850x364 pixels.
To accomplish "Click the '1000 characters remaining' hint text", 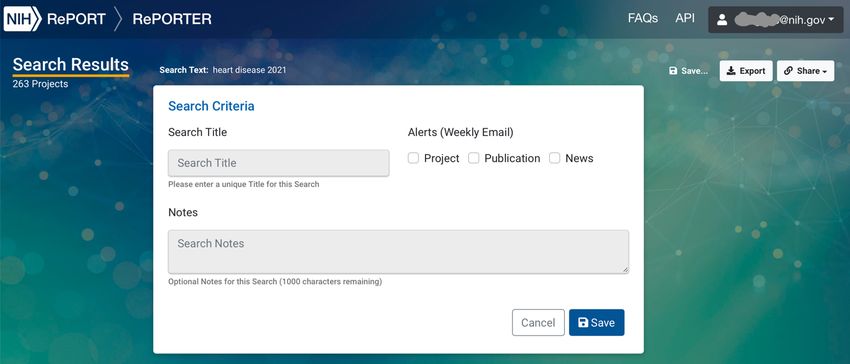I will [x=330, y=282].
